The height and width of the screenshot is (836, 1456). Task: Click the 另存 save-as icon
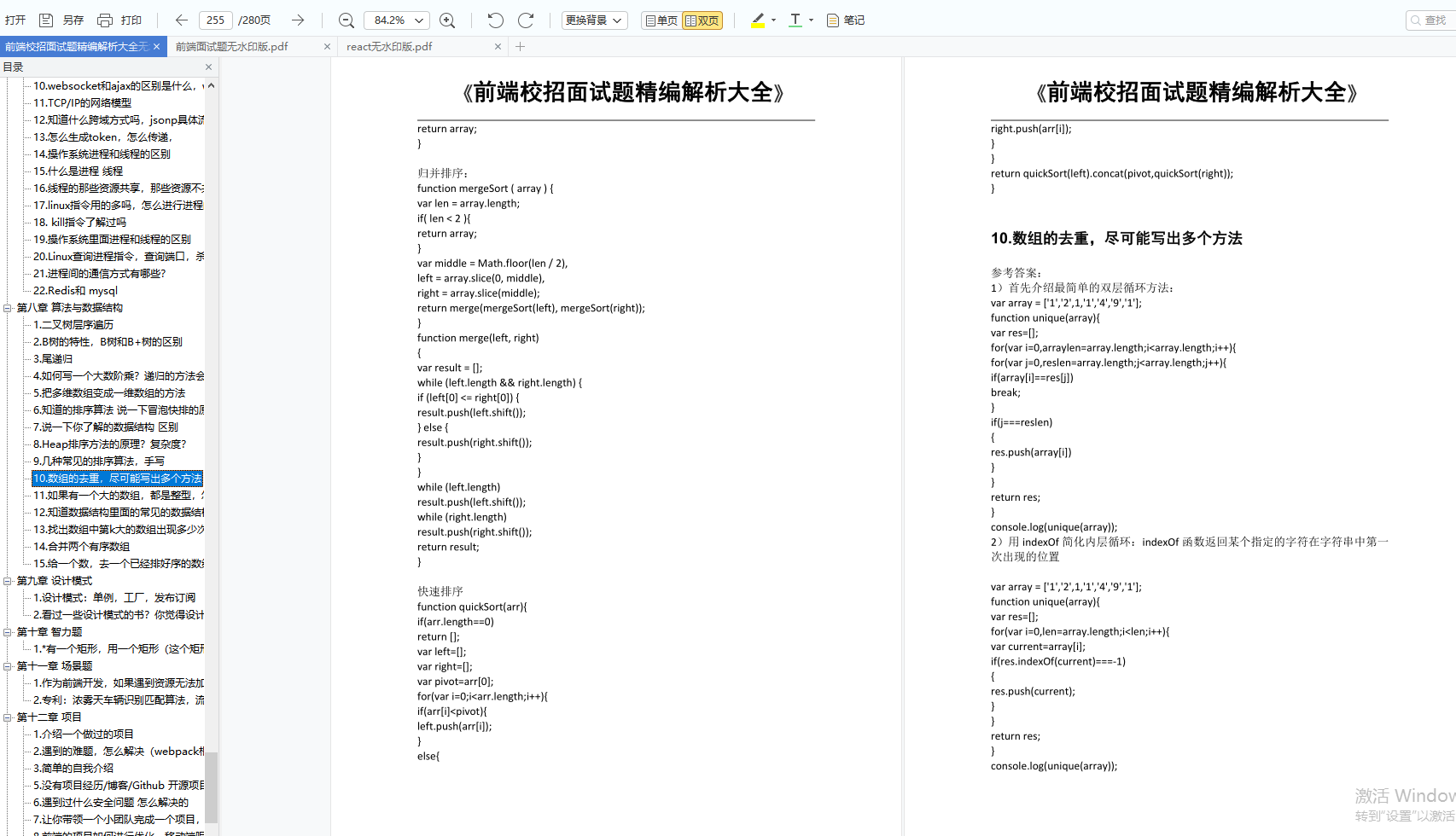coord(46,20)
